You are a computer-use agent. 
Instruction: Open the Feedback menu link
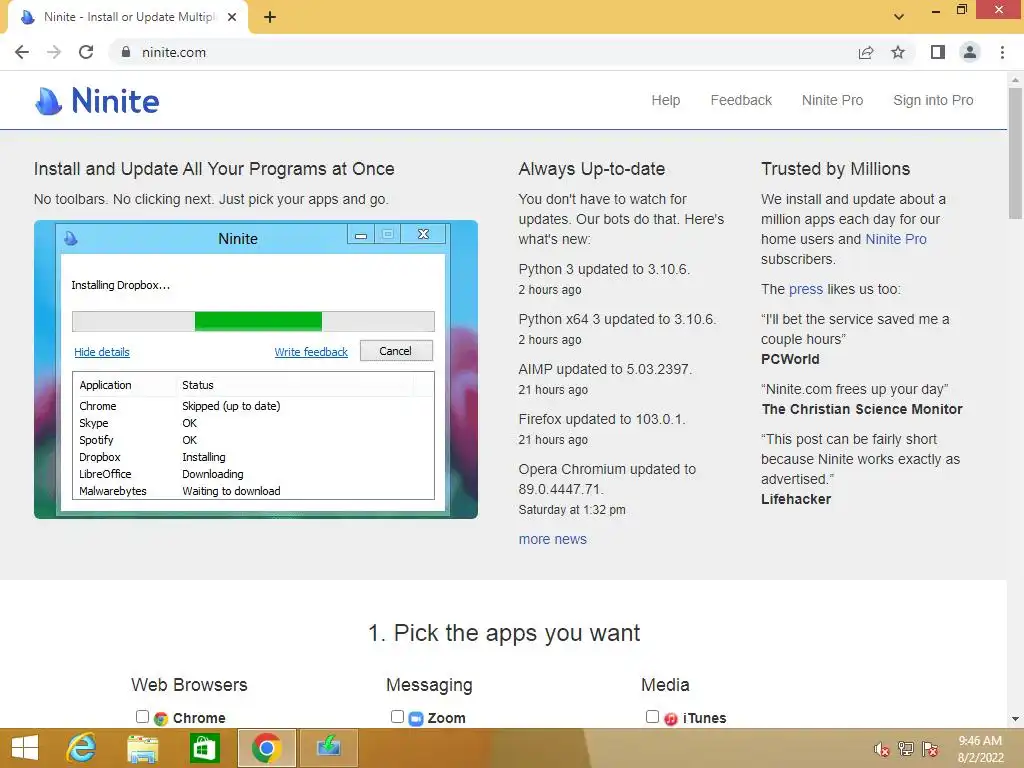[741, 101]
